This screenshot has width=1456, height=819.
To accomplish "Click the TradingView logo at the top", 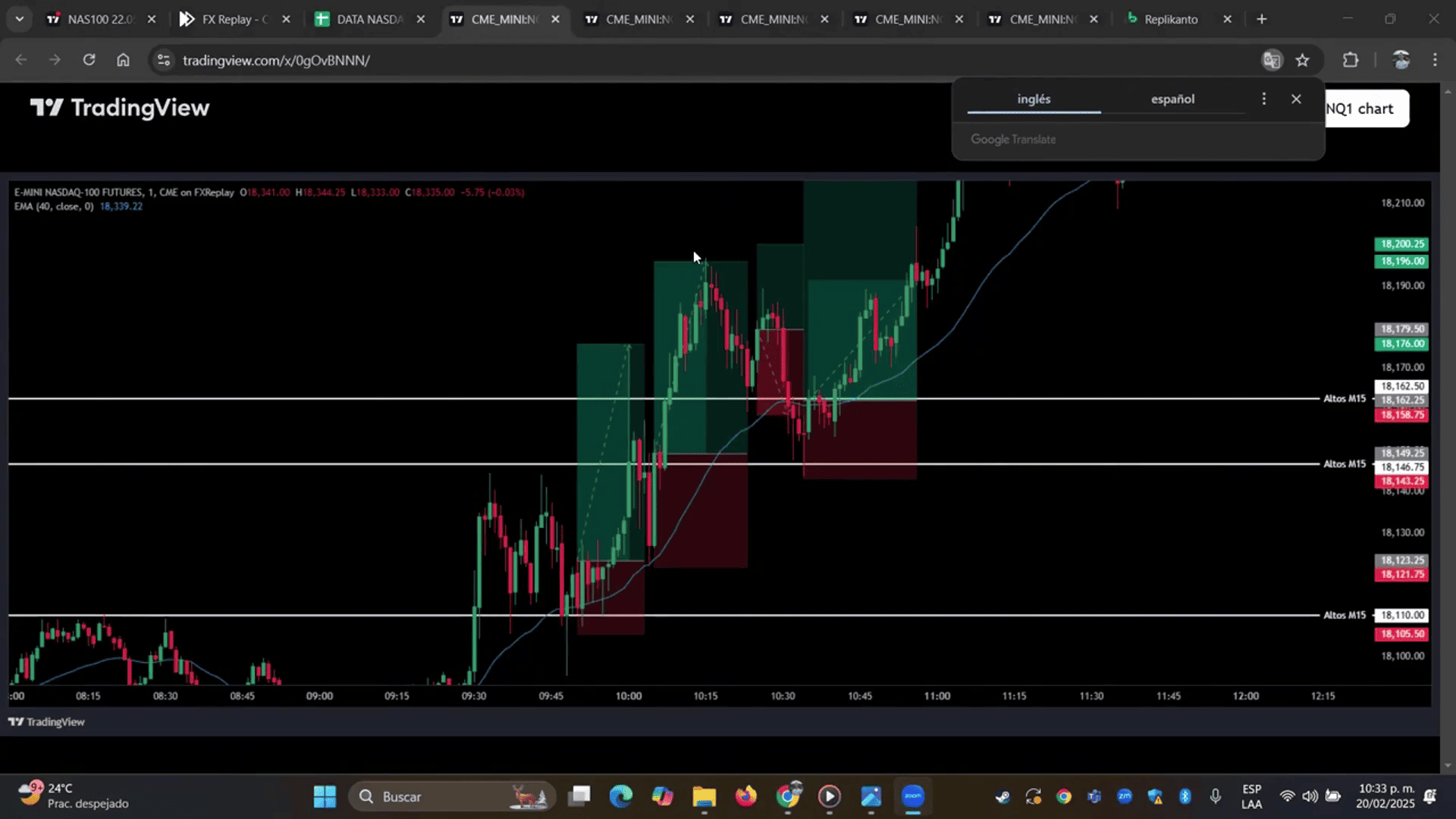I will 120,108.
